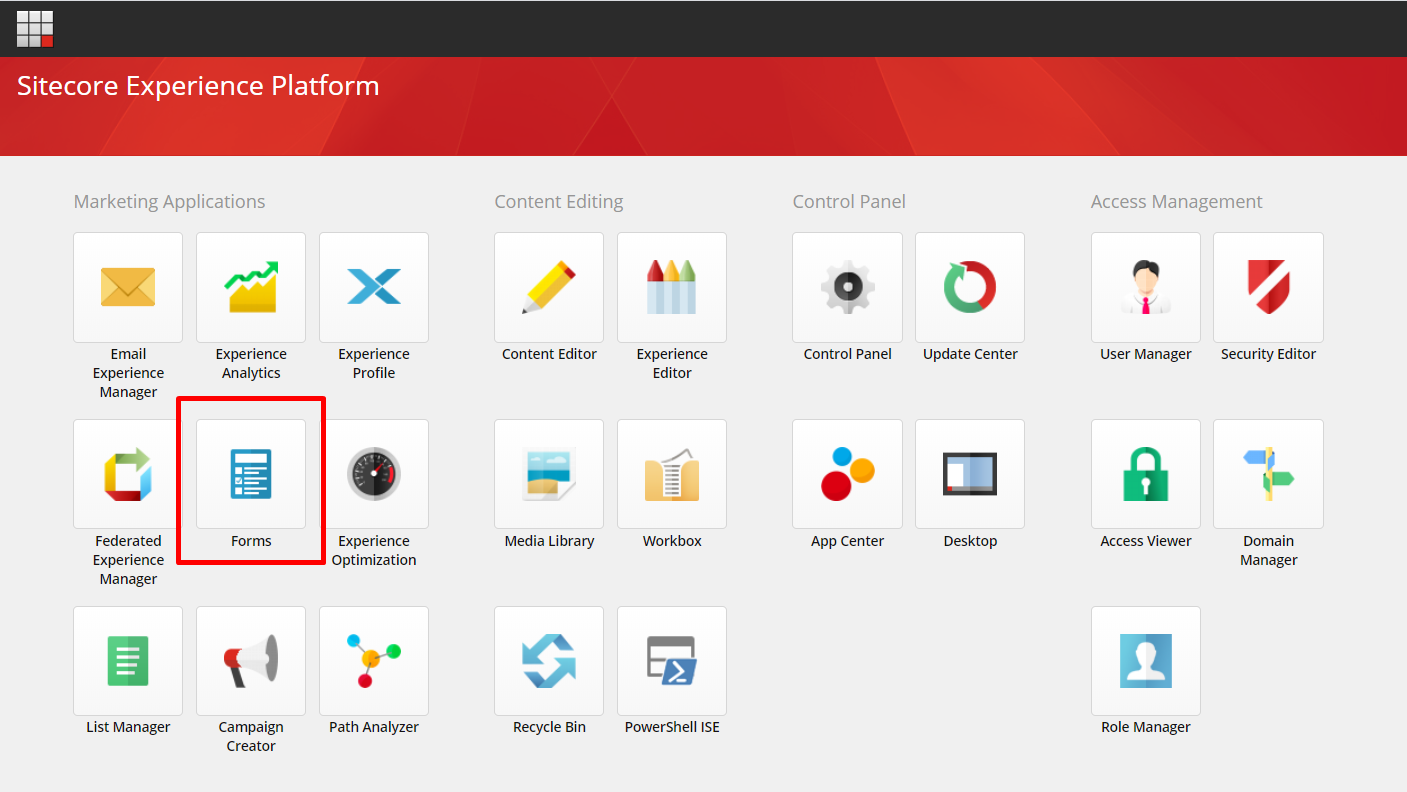The image size is (1407, 792).
Task: Open the Forms application
Action: coord(251,474)
